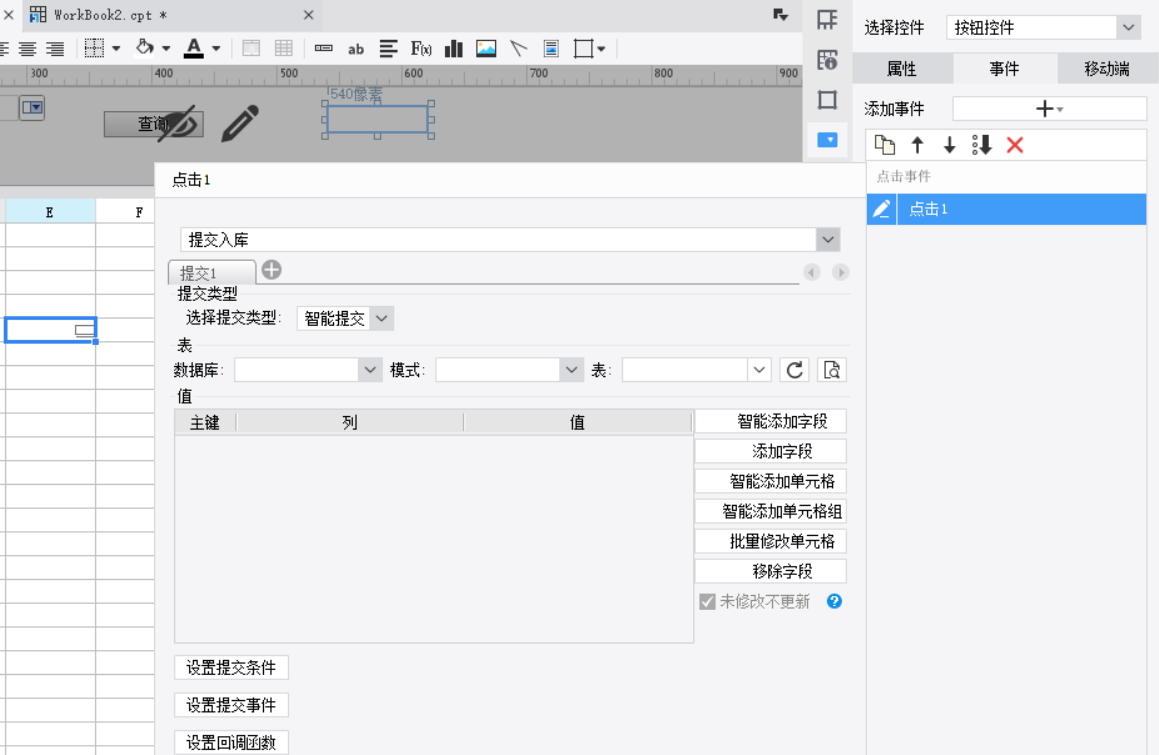Insert plain text with the ab icon
1159x755 pixels.
pos(356,50)
